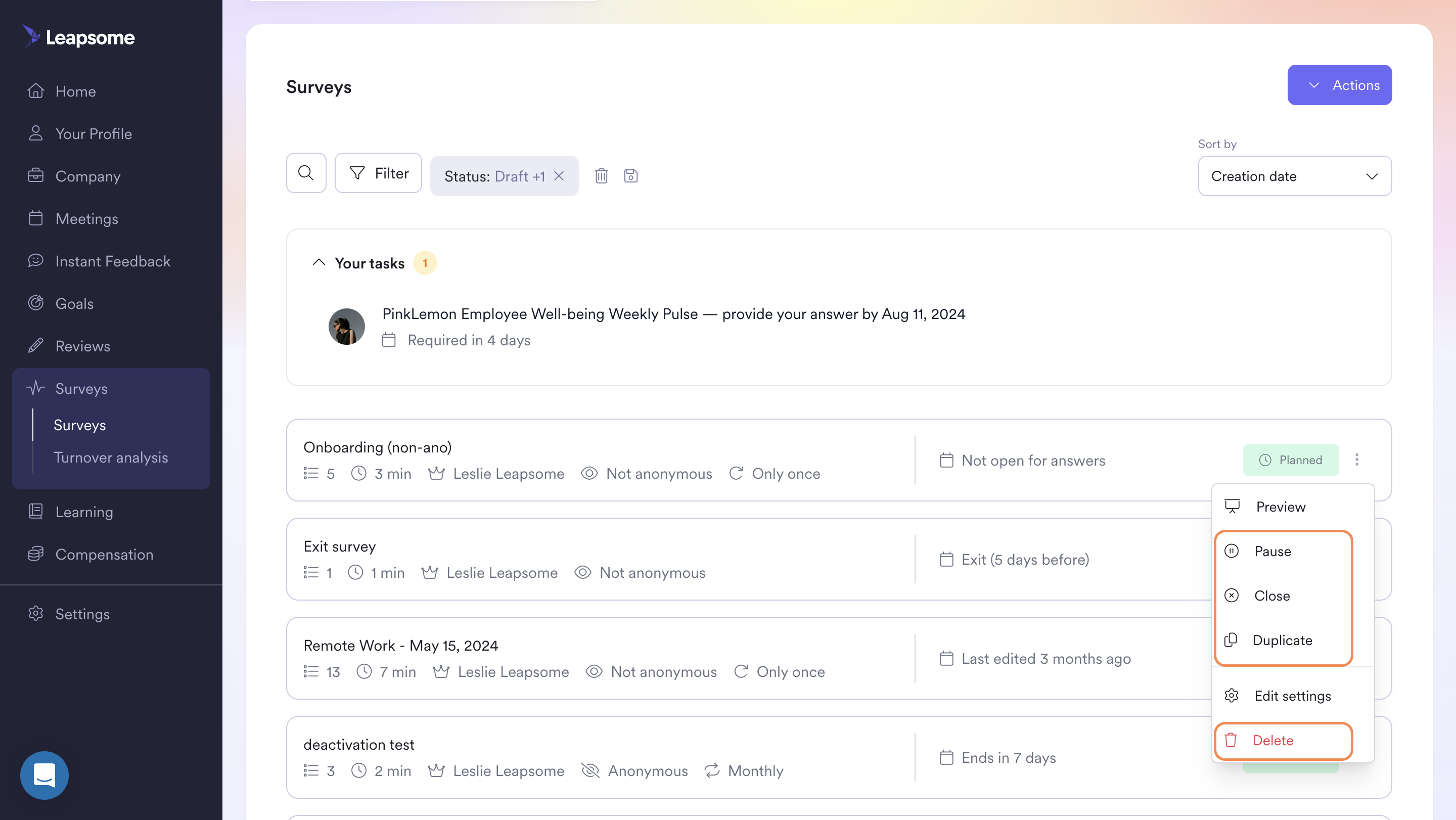Open PinkLemon Employee Well-being Weekly Pulse task

click(x=673, y=313)
